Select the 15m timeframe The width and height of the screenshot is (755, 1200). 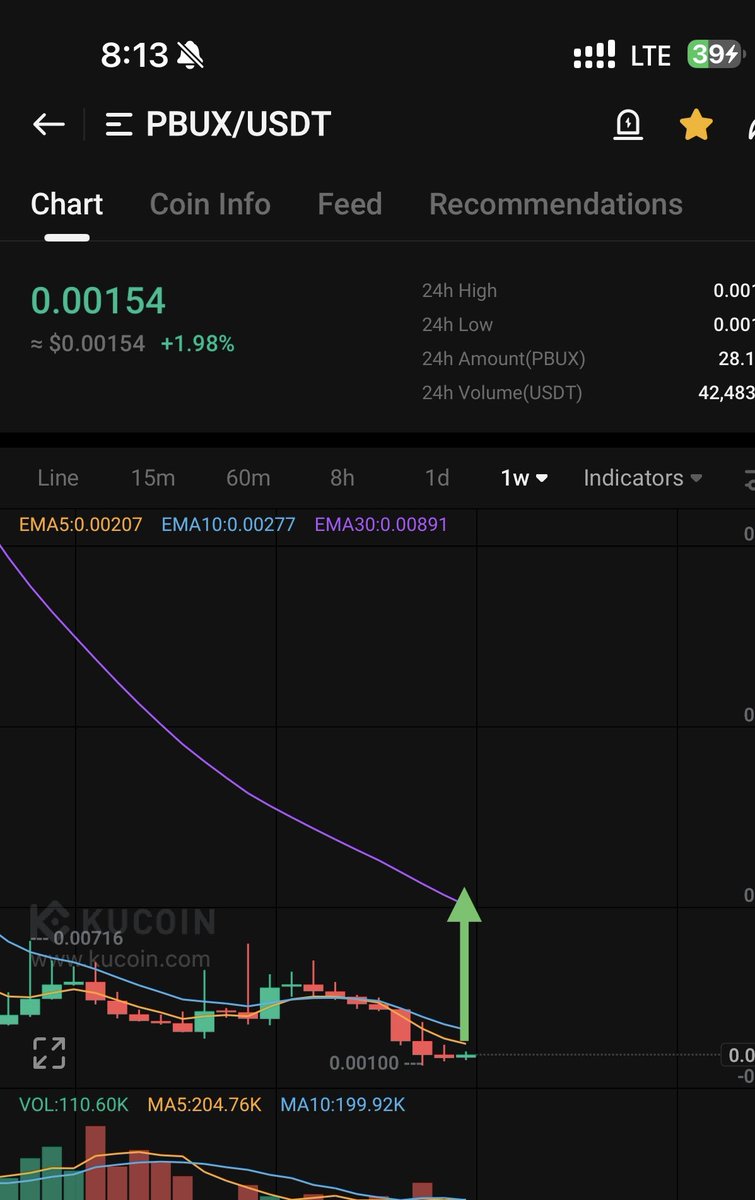coord(153,478)
